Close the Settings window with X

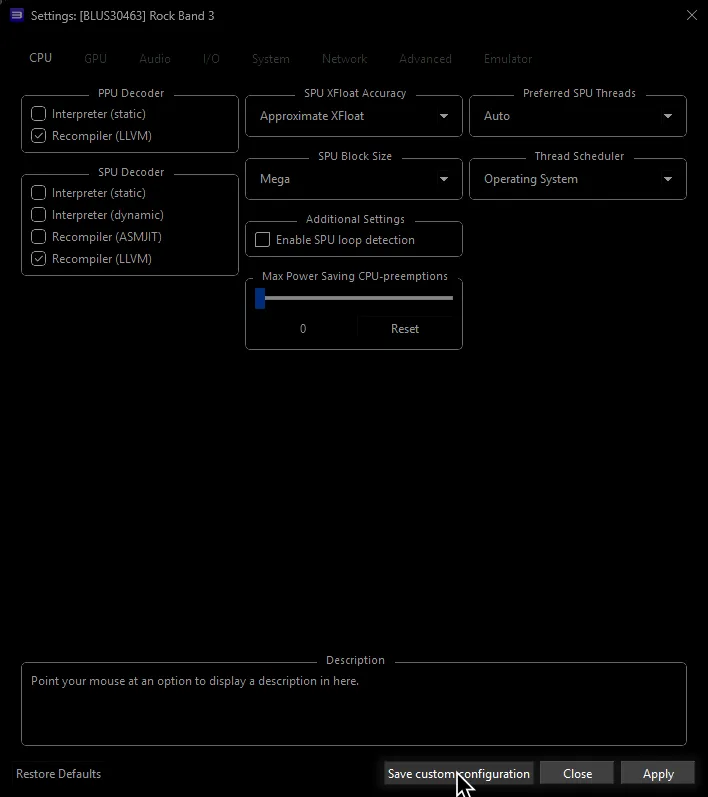click(x=692, y=15)
